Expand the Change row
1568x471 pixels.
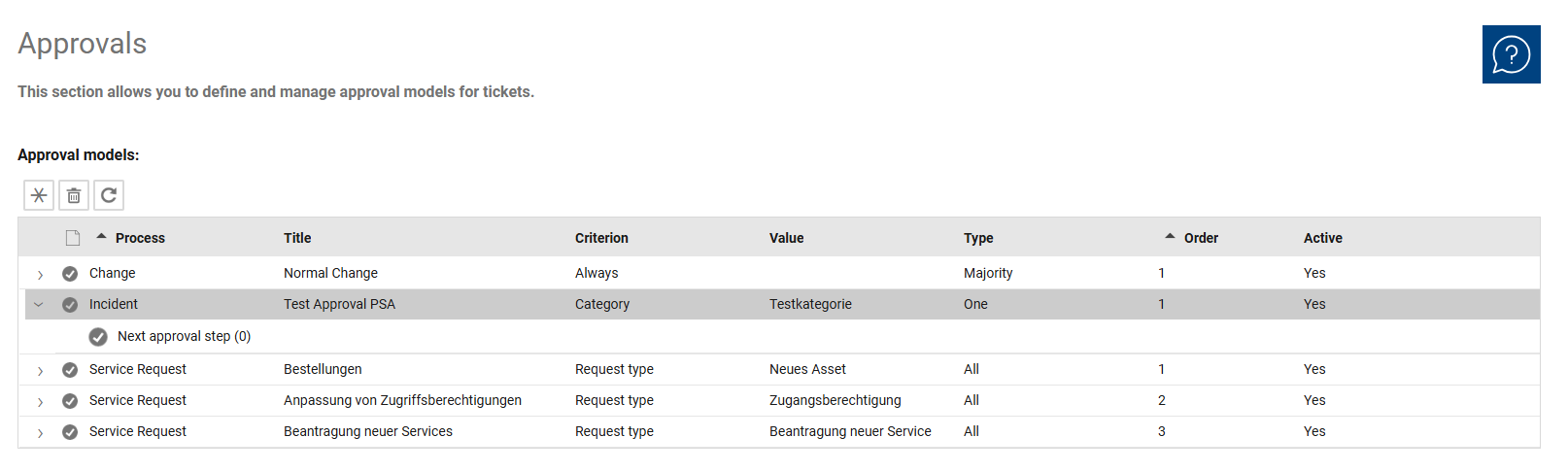pyautogui.click(x=40, y=275)
